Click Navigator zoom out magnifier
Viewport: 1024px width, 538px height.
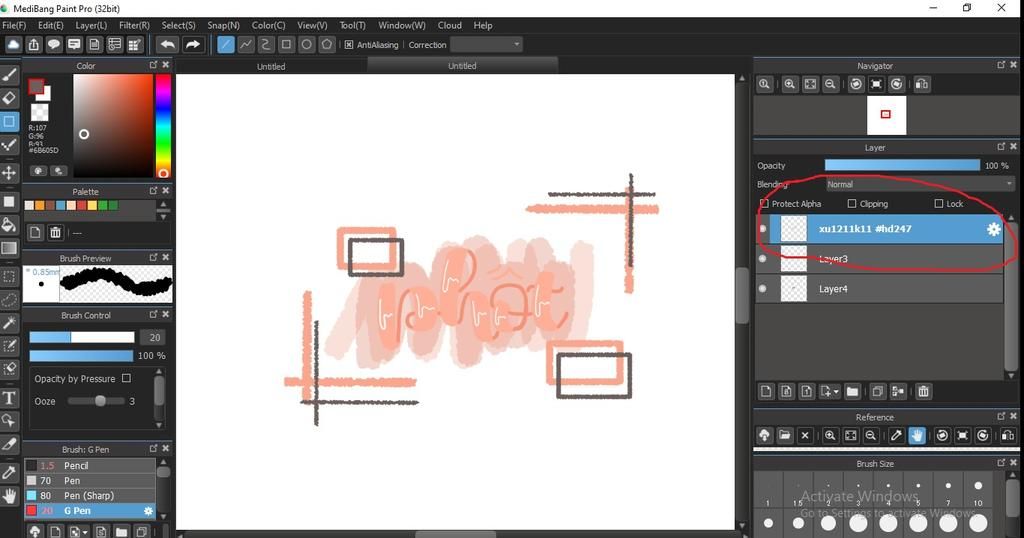830,84
